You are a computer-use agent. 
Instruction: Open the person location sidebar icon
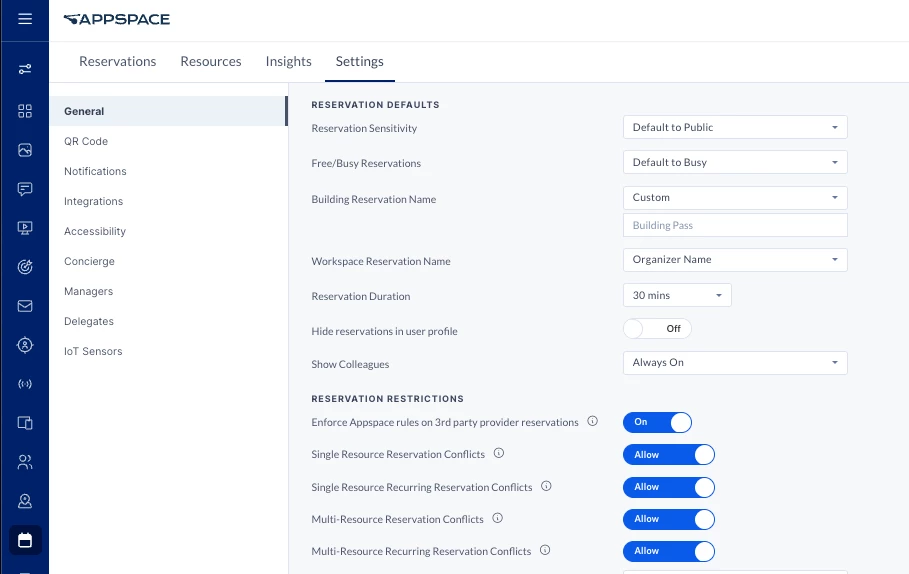[x=25, y=345]
